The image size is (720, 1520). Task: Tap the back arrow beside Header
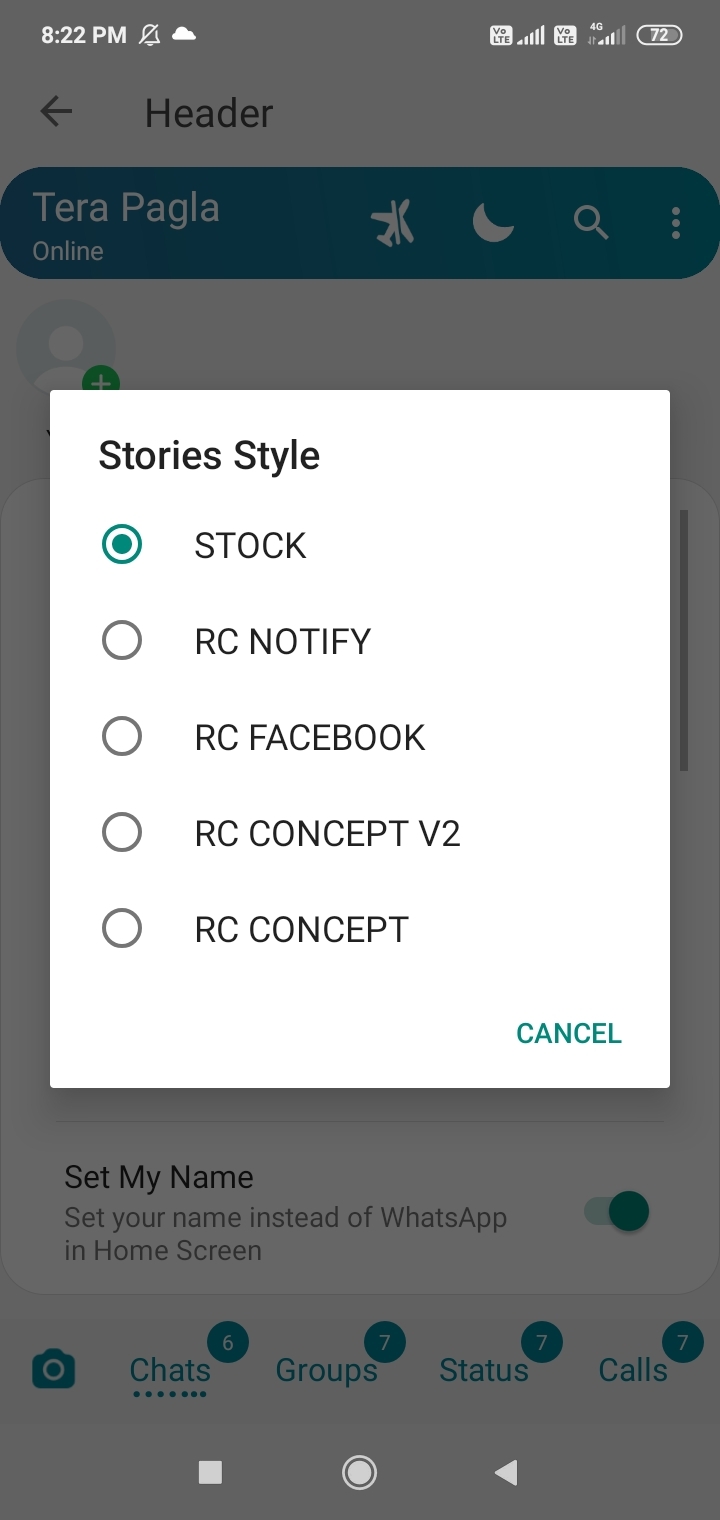click(x=56, y=112)
